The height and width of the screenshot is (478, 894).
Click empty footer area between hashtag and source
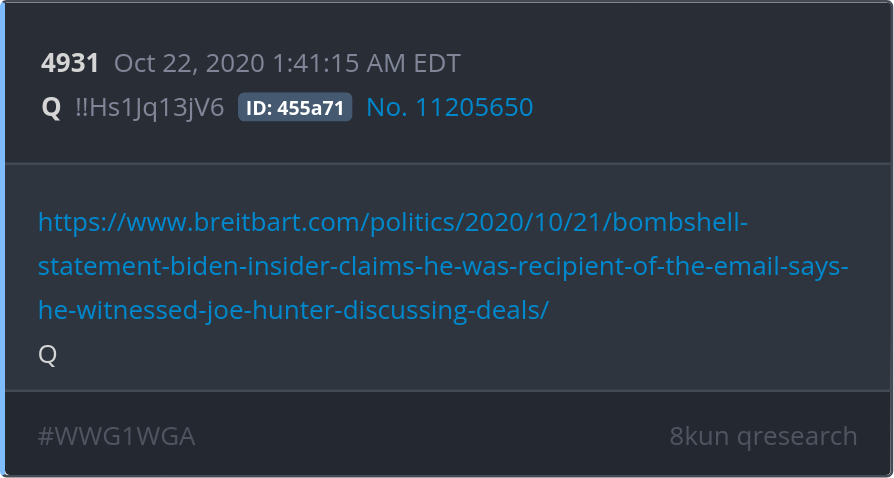coord(432,436)
